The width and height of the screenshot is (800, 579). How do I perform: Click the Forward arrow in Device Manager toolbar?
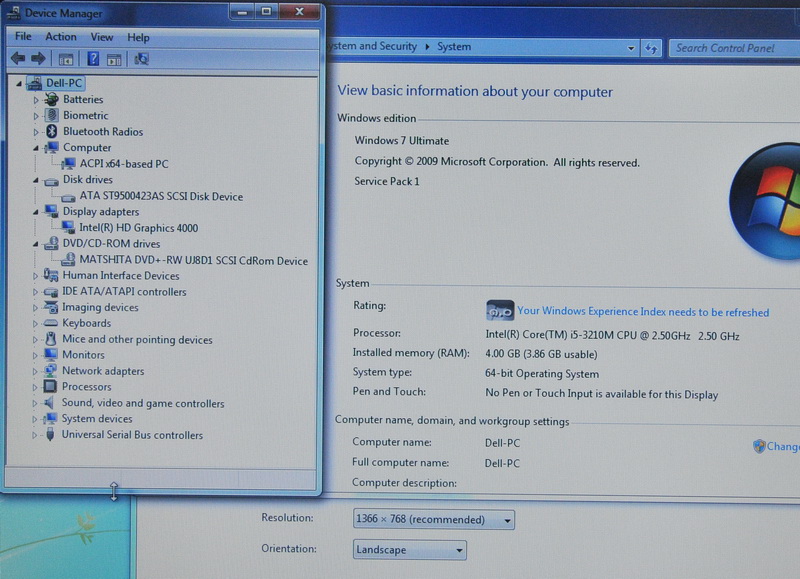coord(38,59)
